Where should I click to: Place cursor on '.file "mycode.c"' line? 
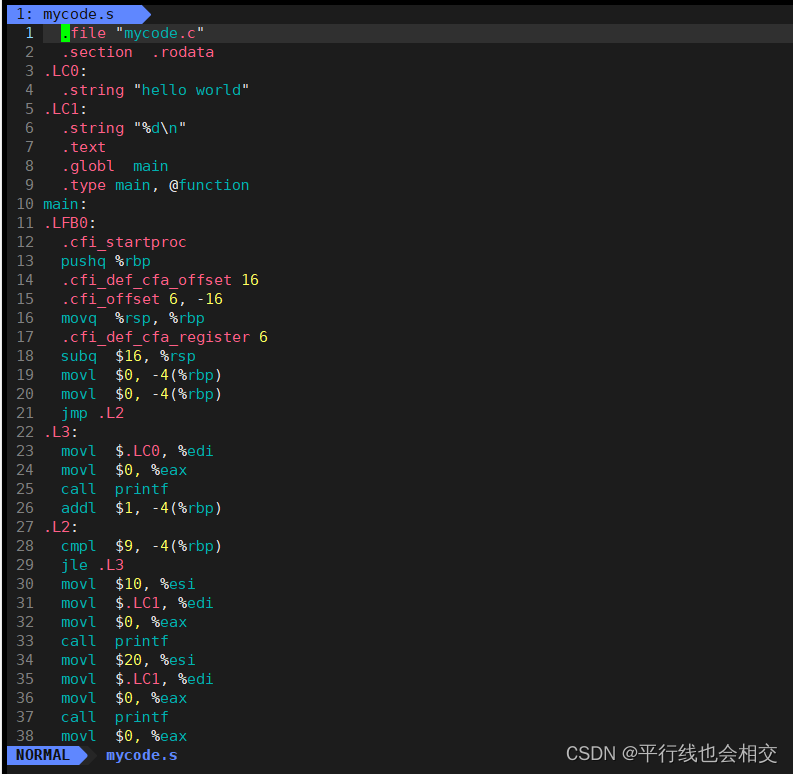pyautogui.click(x=133, y=33)
